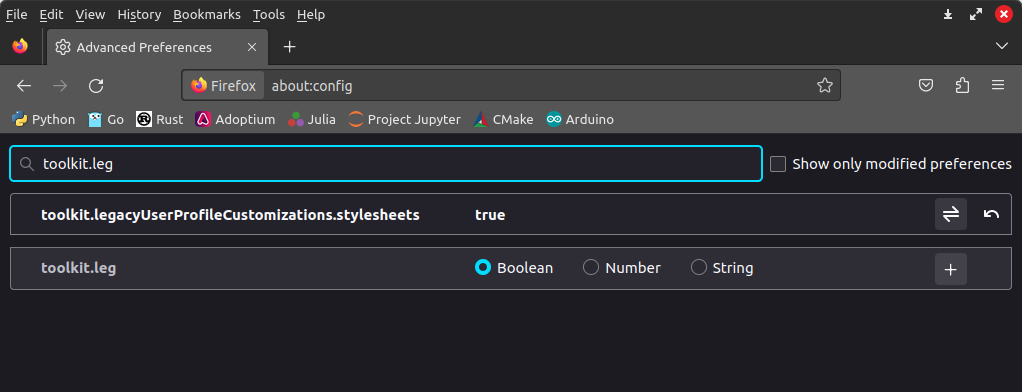Enable Show only modified preferences
Image resolution: width=1022 pixels, height=392 pixels.
point(778,164)
